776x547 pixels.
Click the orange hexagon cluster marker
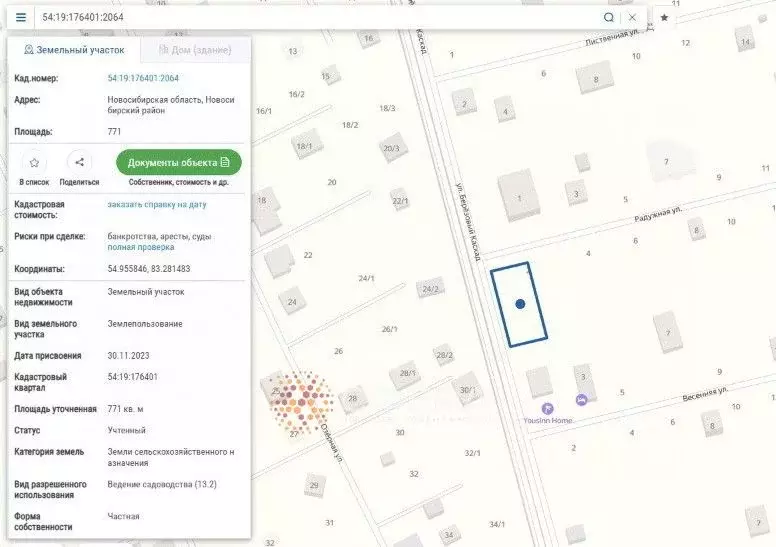pos(301,402)
